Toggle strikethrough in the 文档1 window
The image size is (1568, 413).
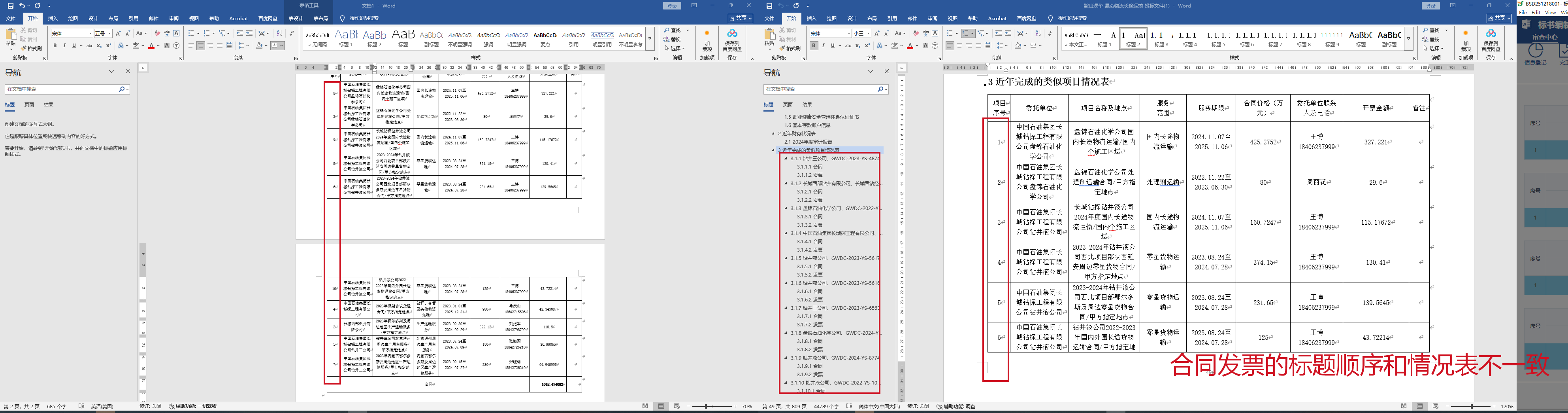click(x=90, y=45)
